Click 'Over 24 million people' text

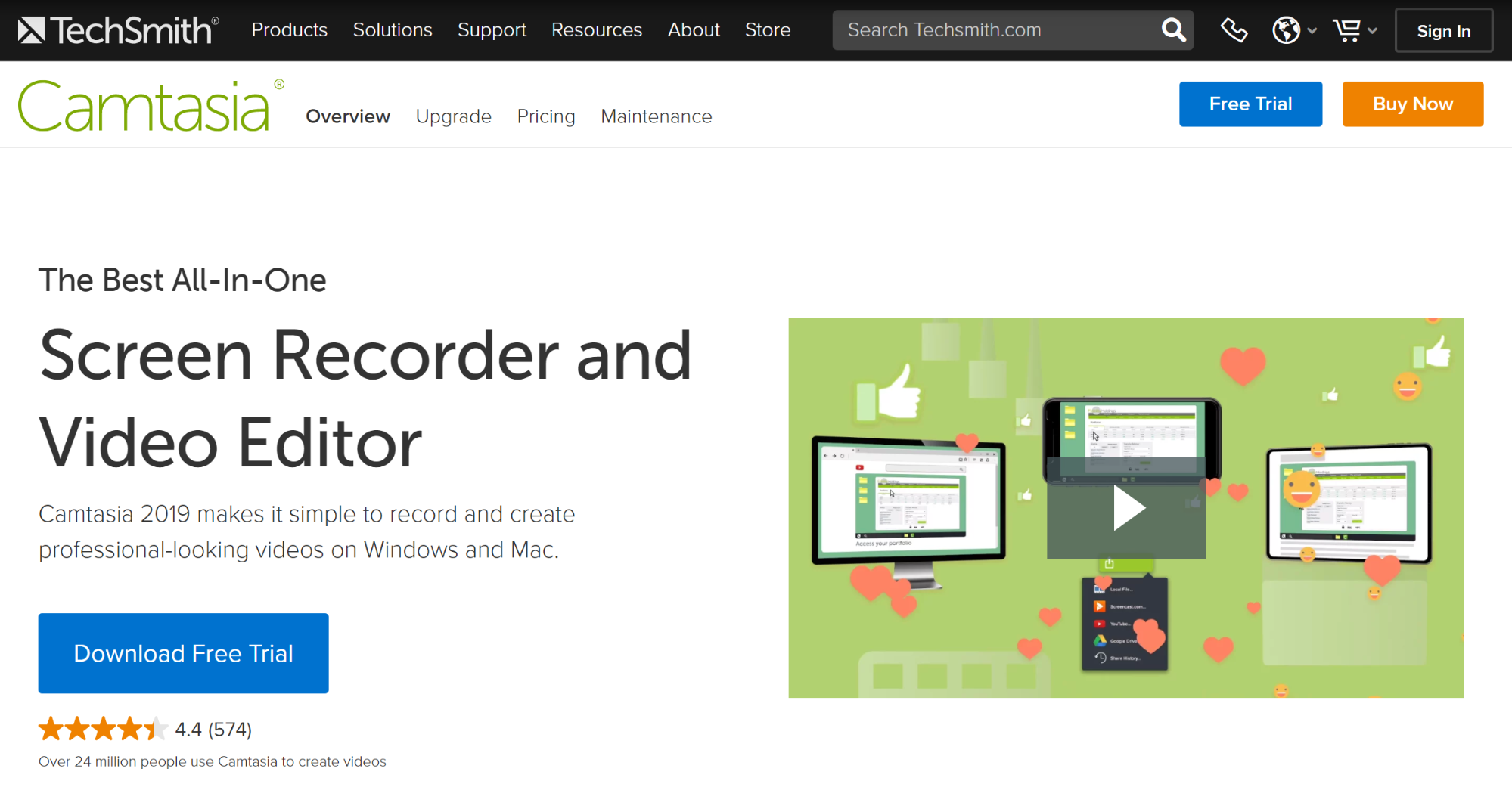(x=213, y=761)
